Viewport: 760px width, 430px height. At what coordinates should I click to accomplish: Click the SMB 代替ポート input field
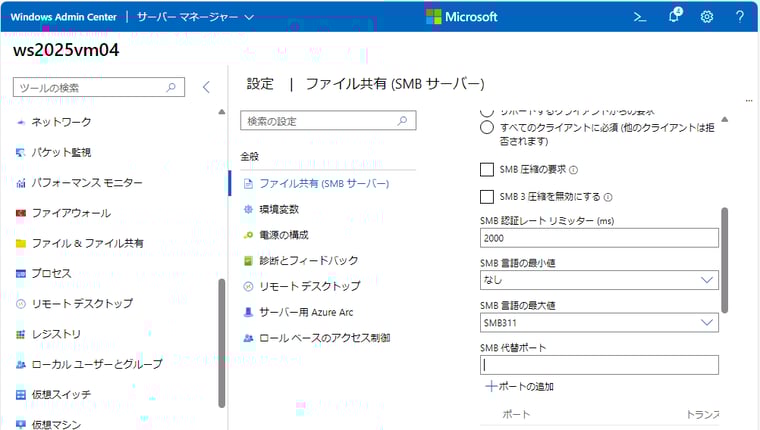[x=599, y=365]
